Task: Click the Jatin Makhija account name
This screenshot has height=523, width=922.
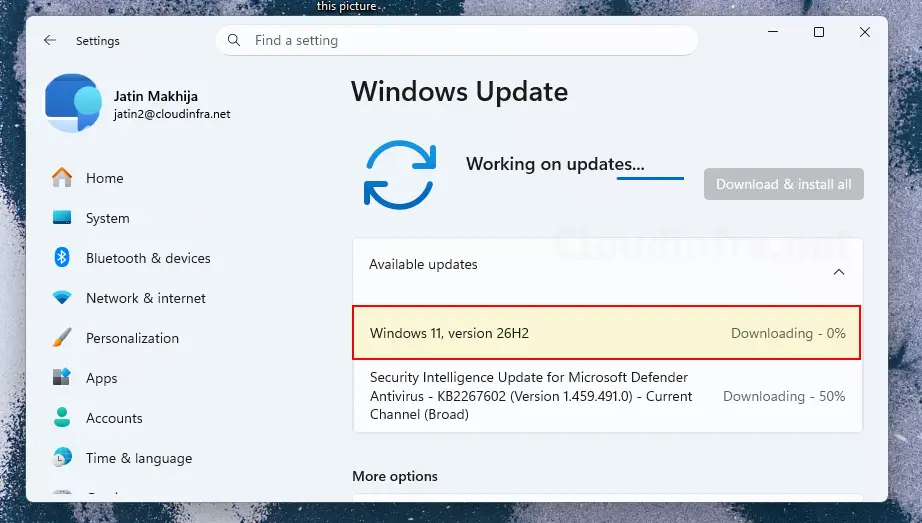Action: tap(156, 96)
